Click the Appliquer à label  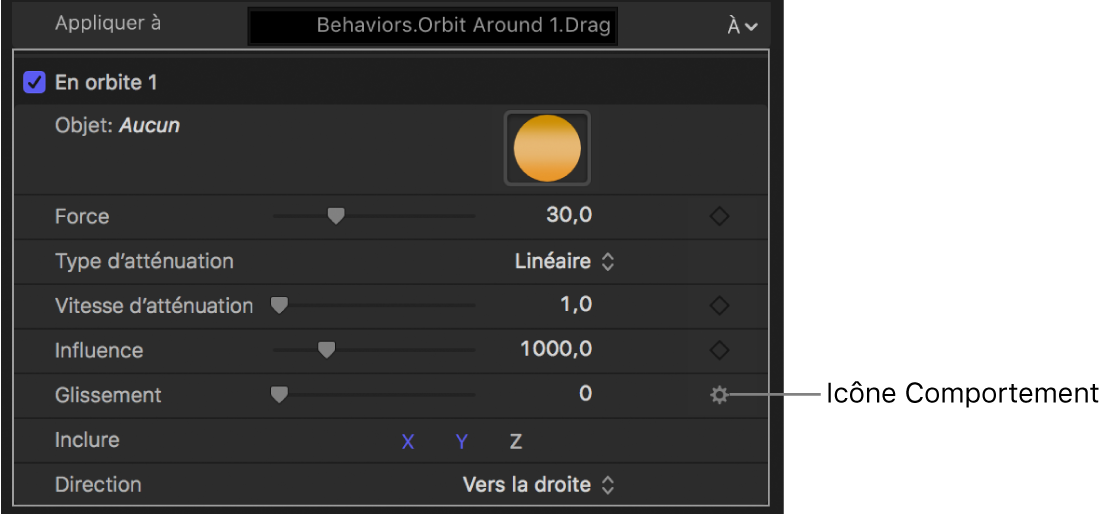[x=108, y=23]
